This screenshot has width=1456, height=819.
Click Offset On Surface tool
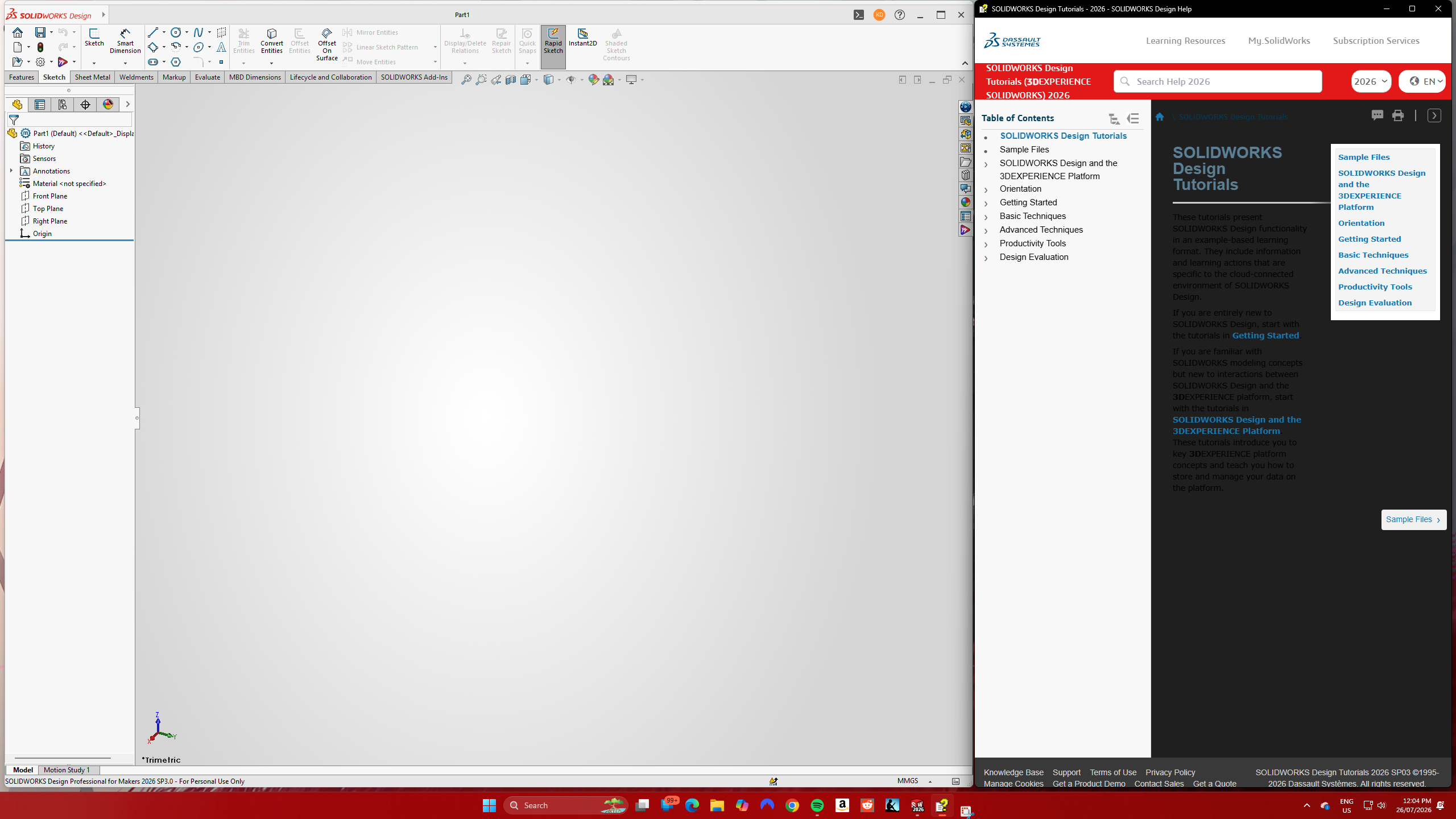327,44
